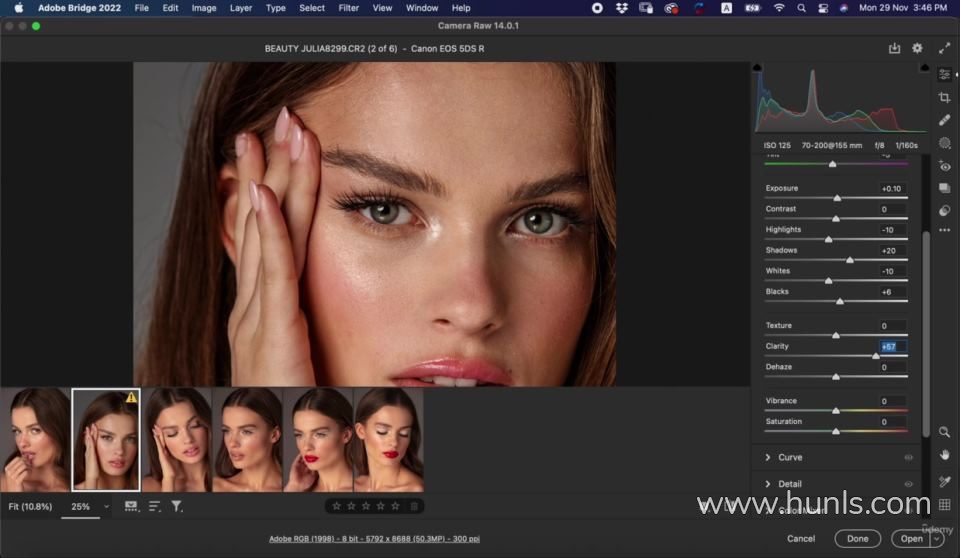Screen dimensions: 960x558
Task: Set a one-star rating
Action: (x=336, y=506)
